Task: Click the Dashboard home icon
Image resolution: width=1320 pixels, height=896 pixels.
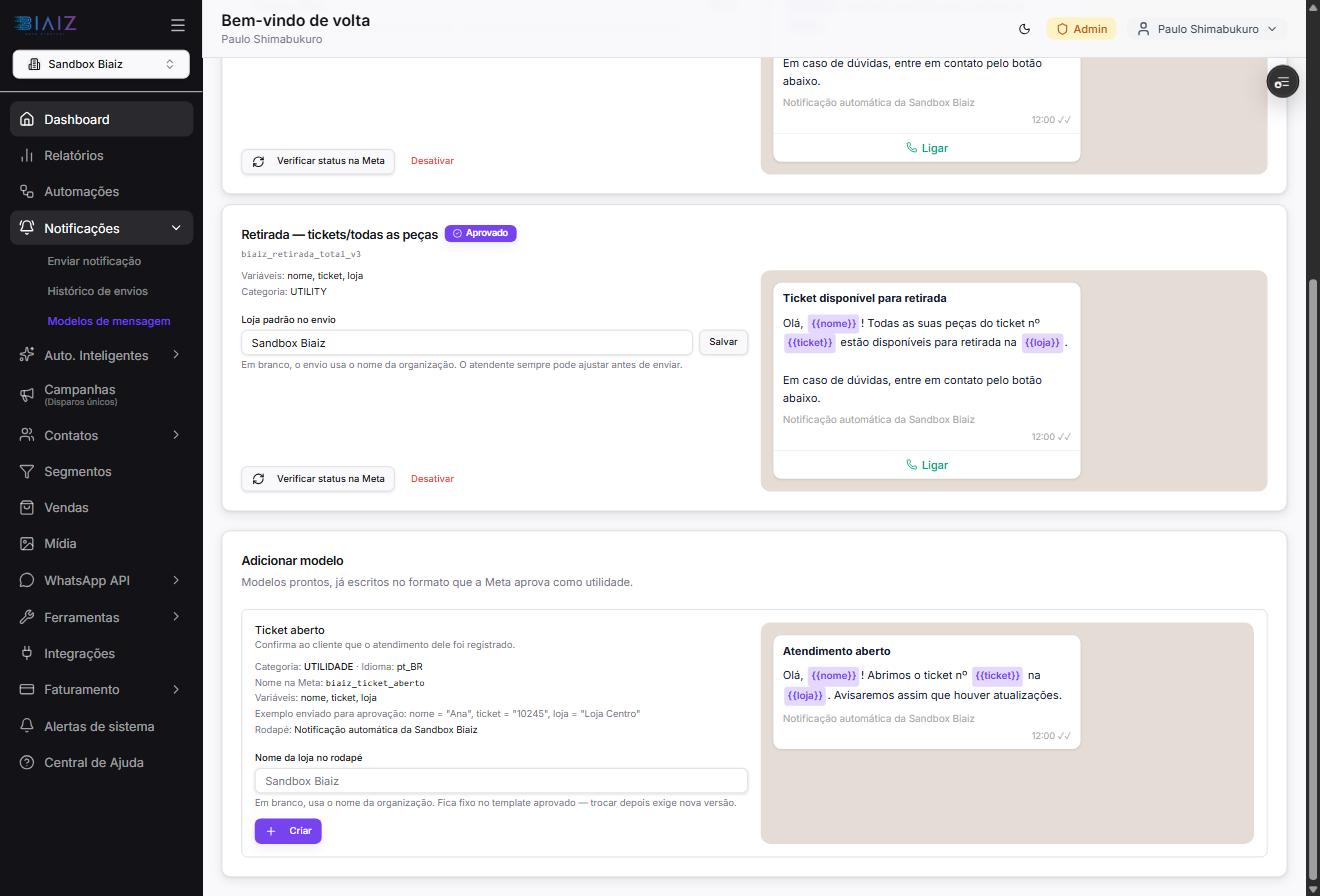Action: point(27,119)
